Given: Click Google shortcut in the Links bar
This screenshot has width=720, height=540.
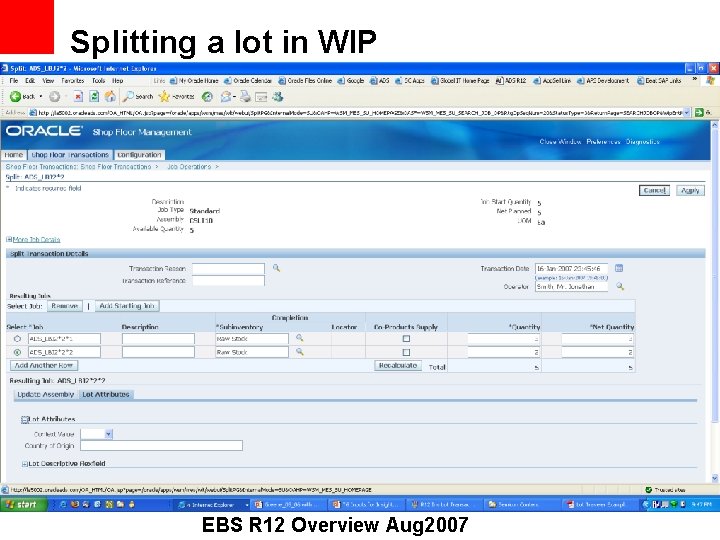Looking at the screenshot, I should click(x=351, y=81).
